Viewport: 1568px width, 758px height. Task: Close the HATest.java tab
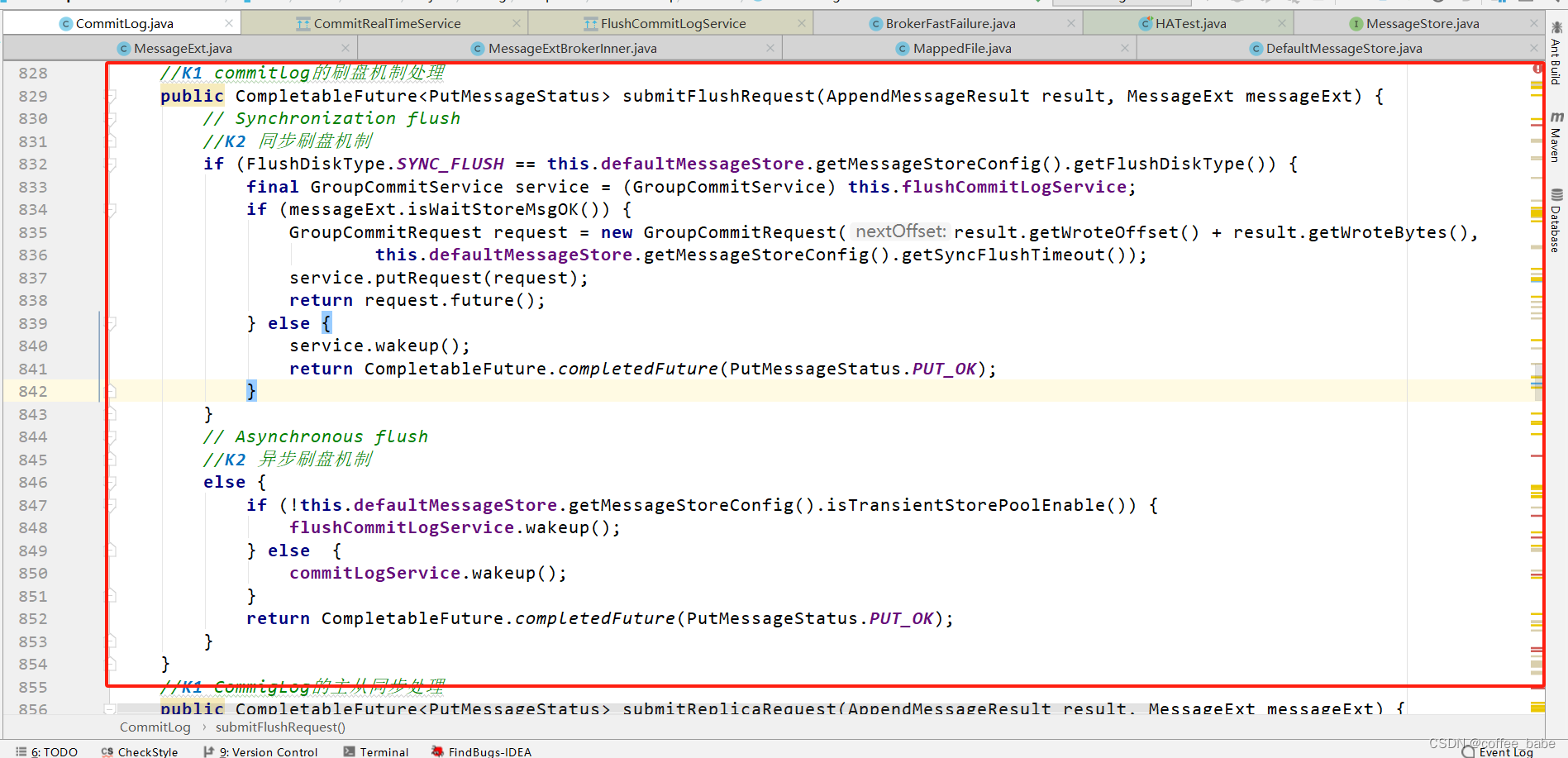[1282, 23]
